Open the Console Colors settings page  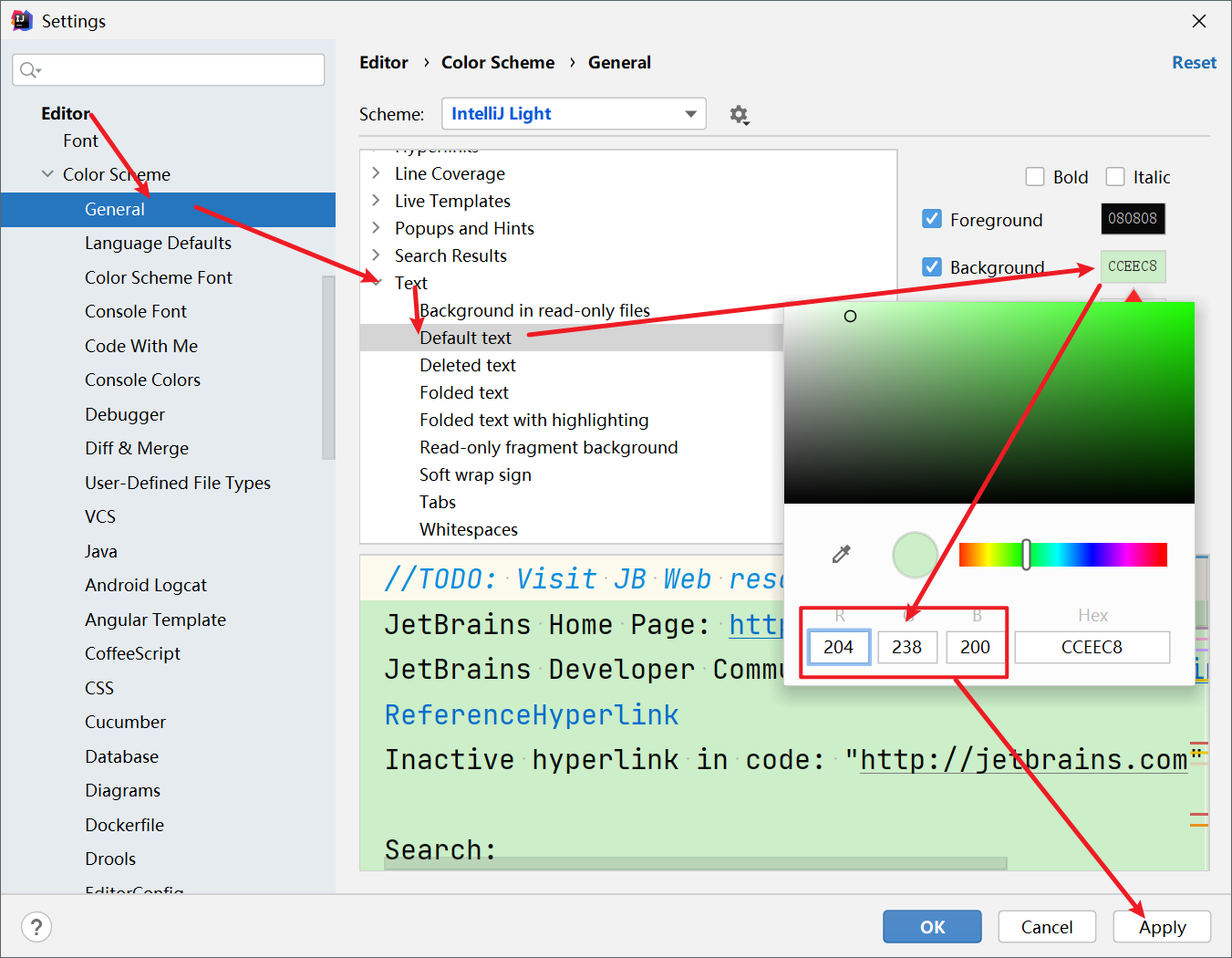(x=142, y=380)
